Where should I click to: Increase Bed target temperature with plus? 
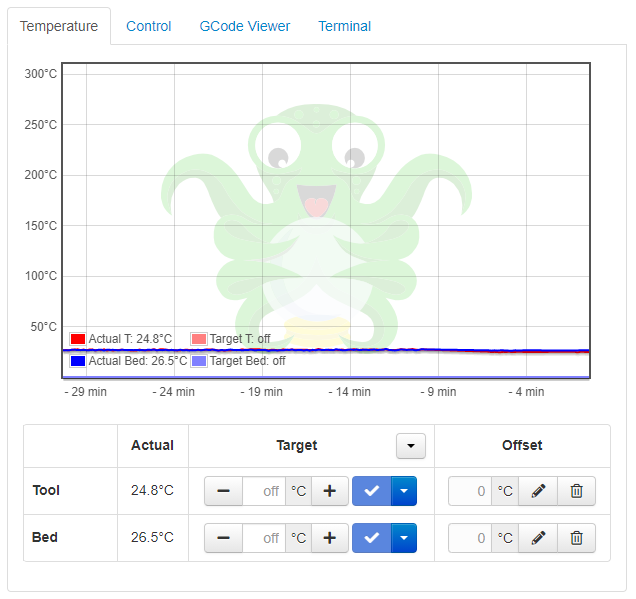coord(330,538)
